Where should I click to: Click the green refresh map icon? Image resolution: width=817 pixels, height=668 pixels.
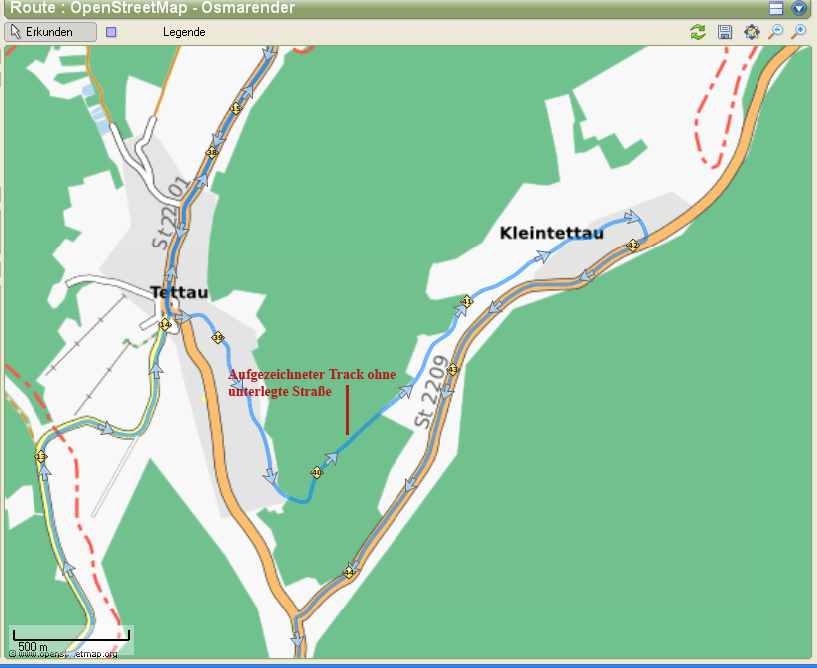[698, 32]
